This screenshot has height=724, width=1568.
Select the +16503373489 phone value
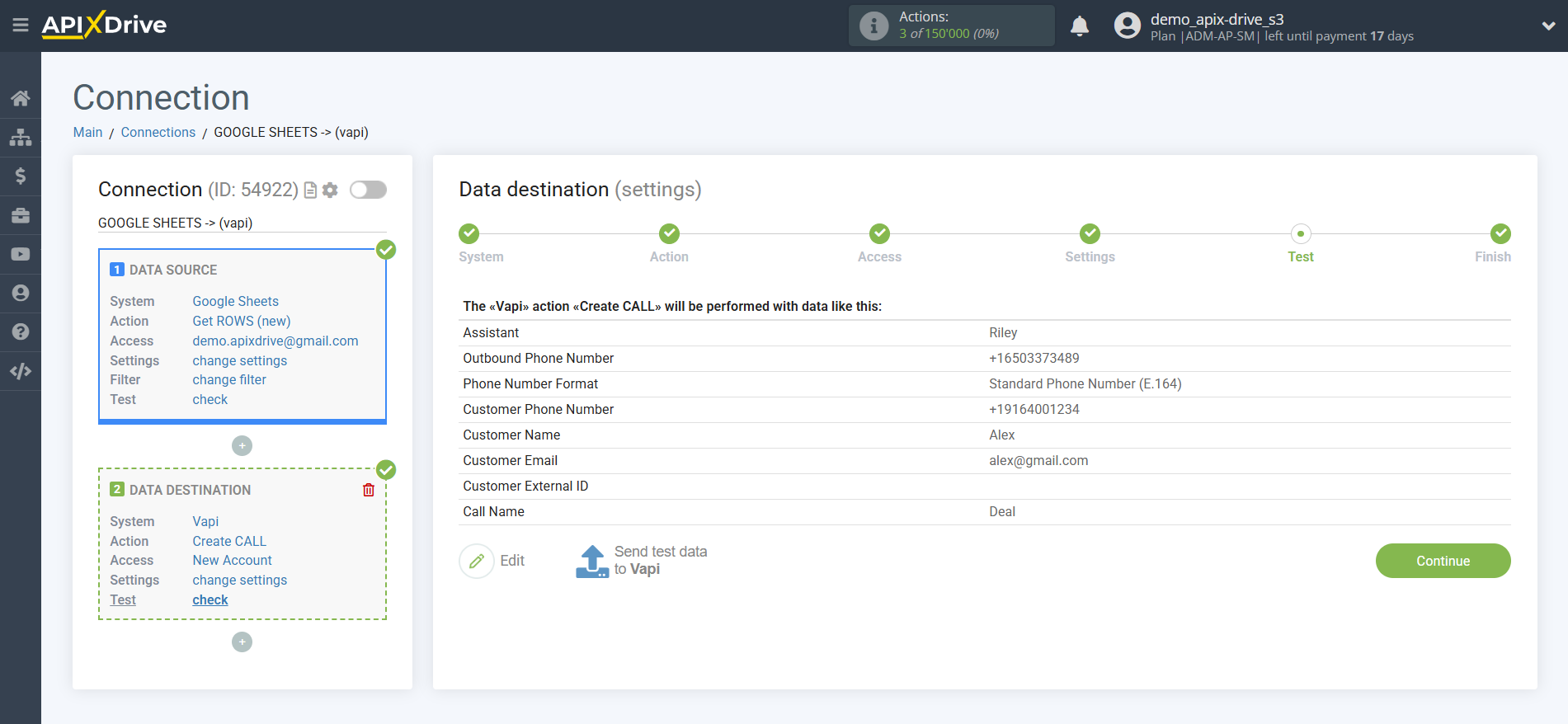point(1034,358)
